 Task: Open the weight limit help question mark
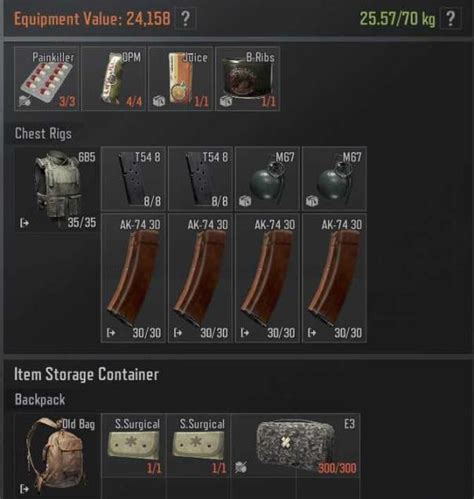pos(450,19)
